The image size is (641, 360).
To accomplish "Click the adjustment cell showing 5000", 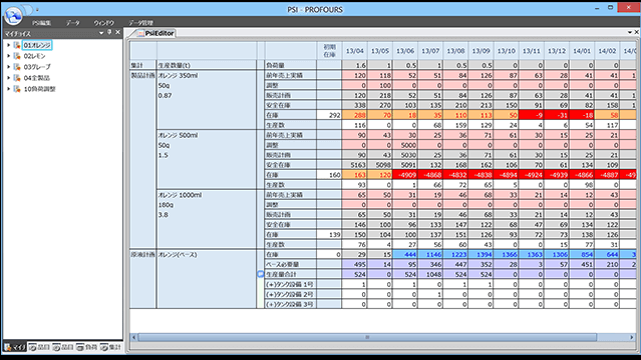I will [x=405, y=145].
